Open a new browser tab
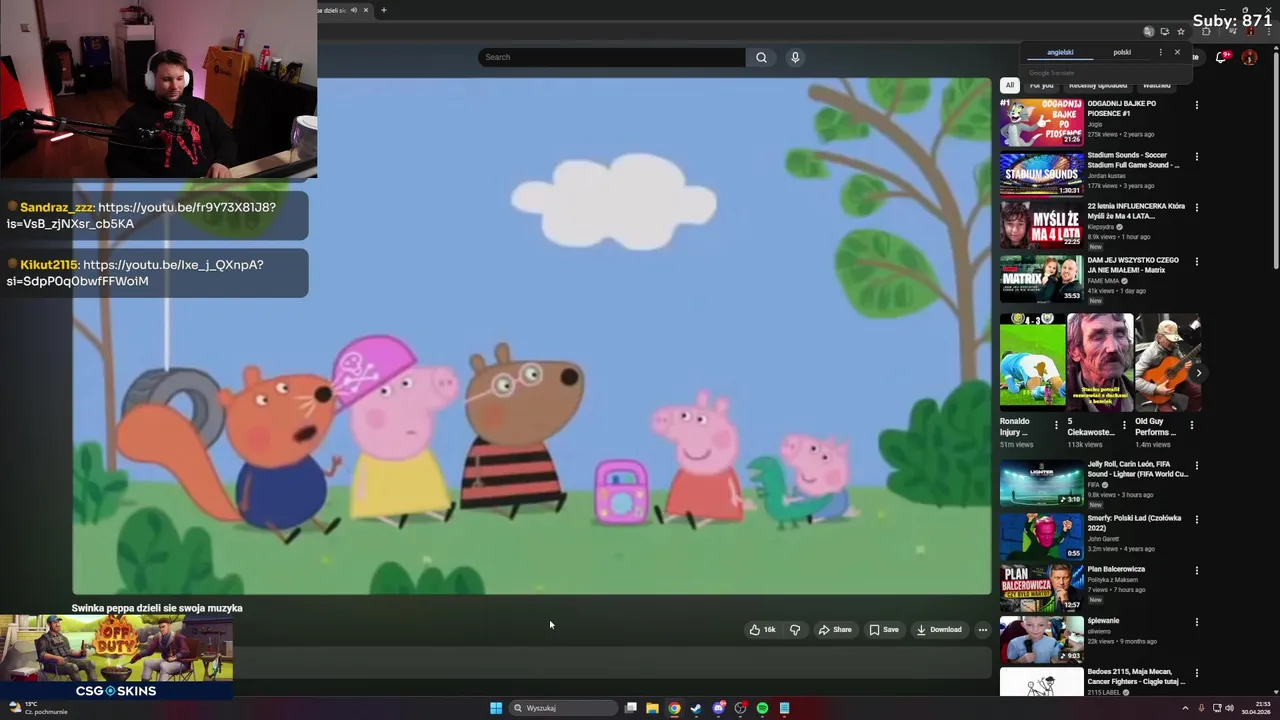The height and width of the screenshot is (720, 1280). point(383,10)
